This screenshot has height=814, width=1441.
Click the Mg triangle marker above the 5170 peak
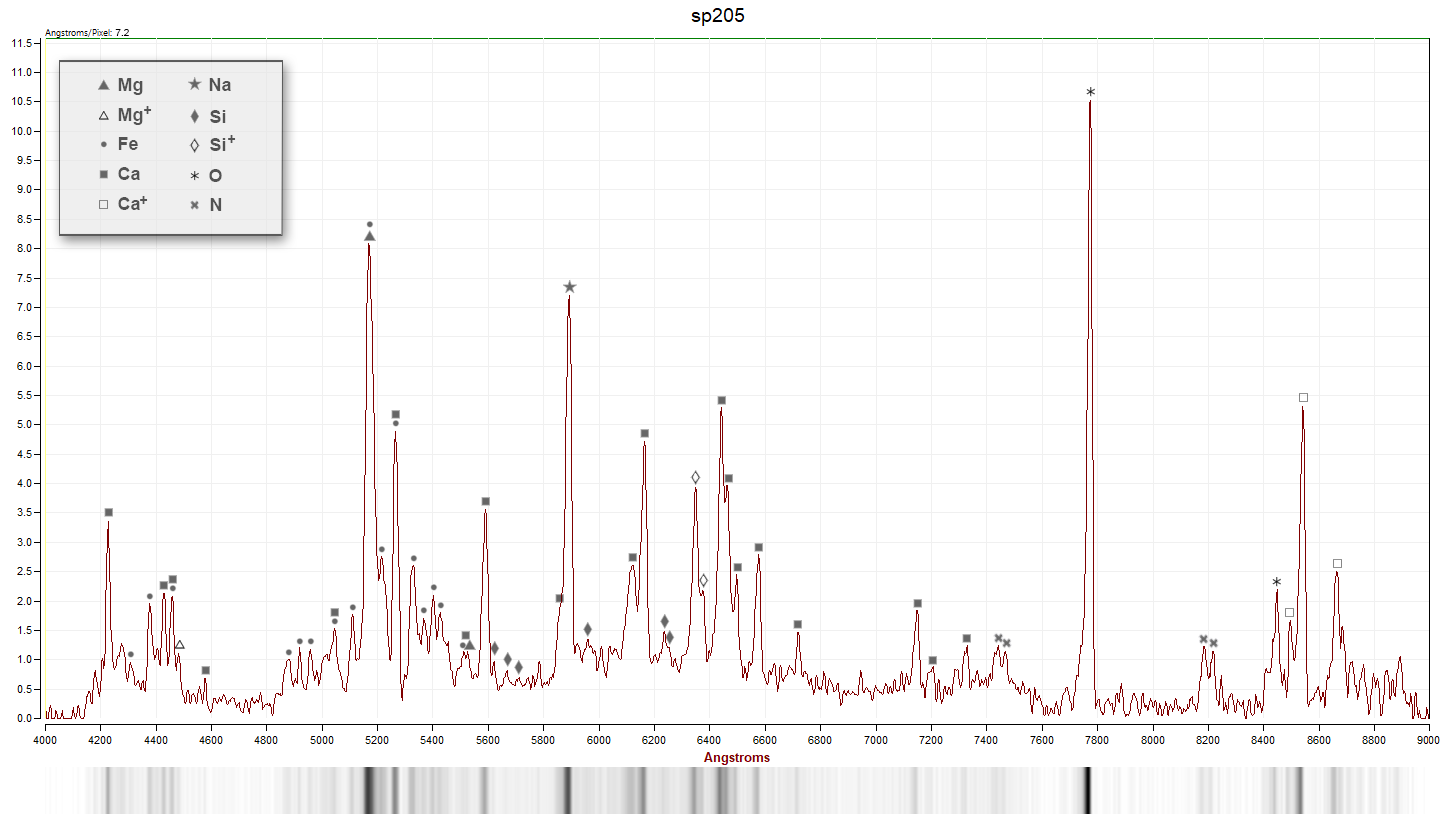(369, 237)
